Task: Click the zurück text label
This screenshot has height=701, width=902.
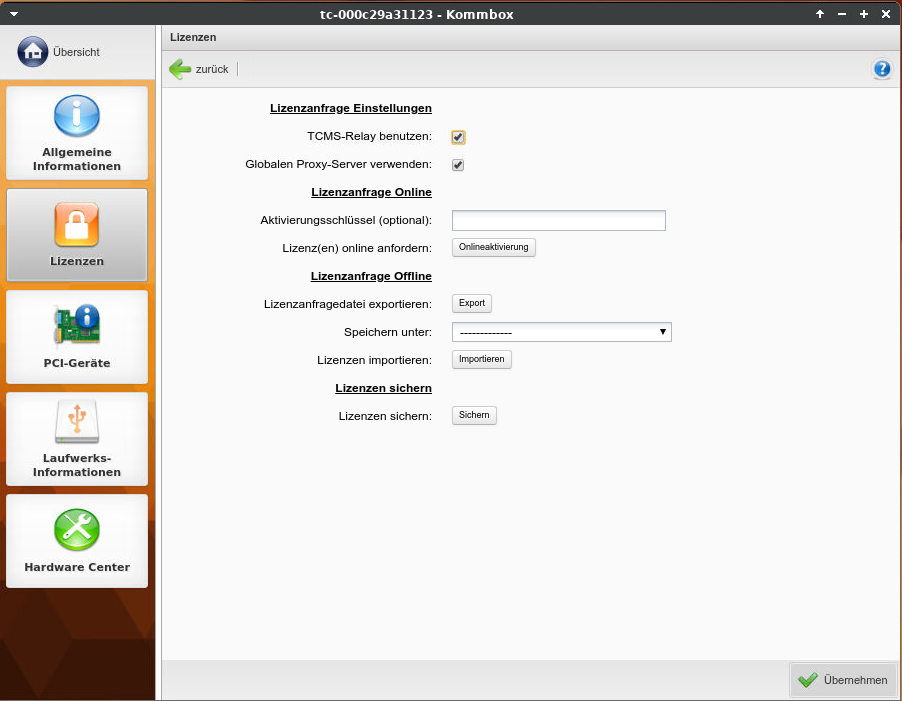Action: coord(212,69)
